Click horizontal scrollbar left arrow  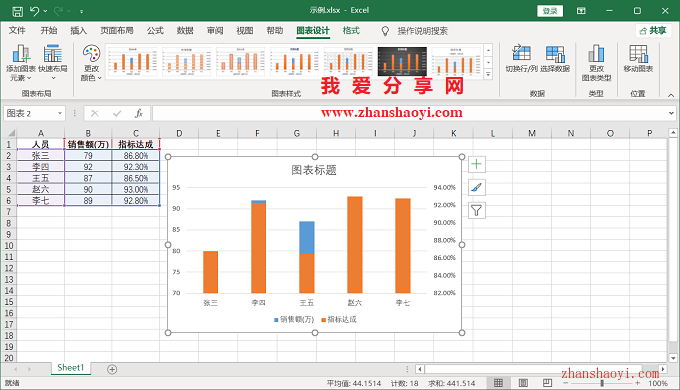419,369
